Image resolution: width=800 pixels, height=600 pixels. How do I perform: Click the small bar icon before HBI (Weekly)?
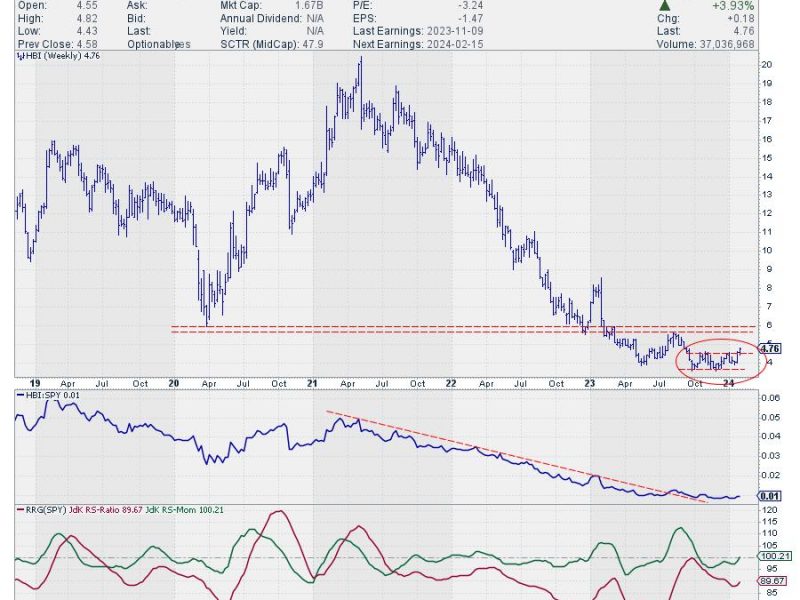coord(20,56)
